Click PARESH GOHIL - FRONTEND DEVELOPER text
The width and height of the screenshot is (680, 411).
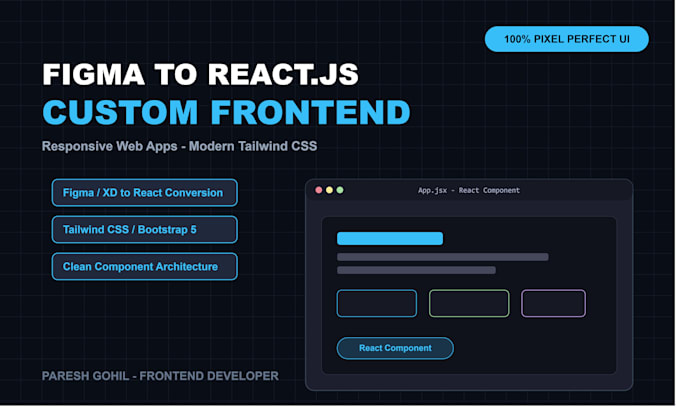[160, 376]
